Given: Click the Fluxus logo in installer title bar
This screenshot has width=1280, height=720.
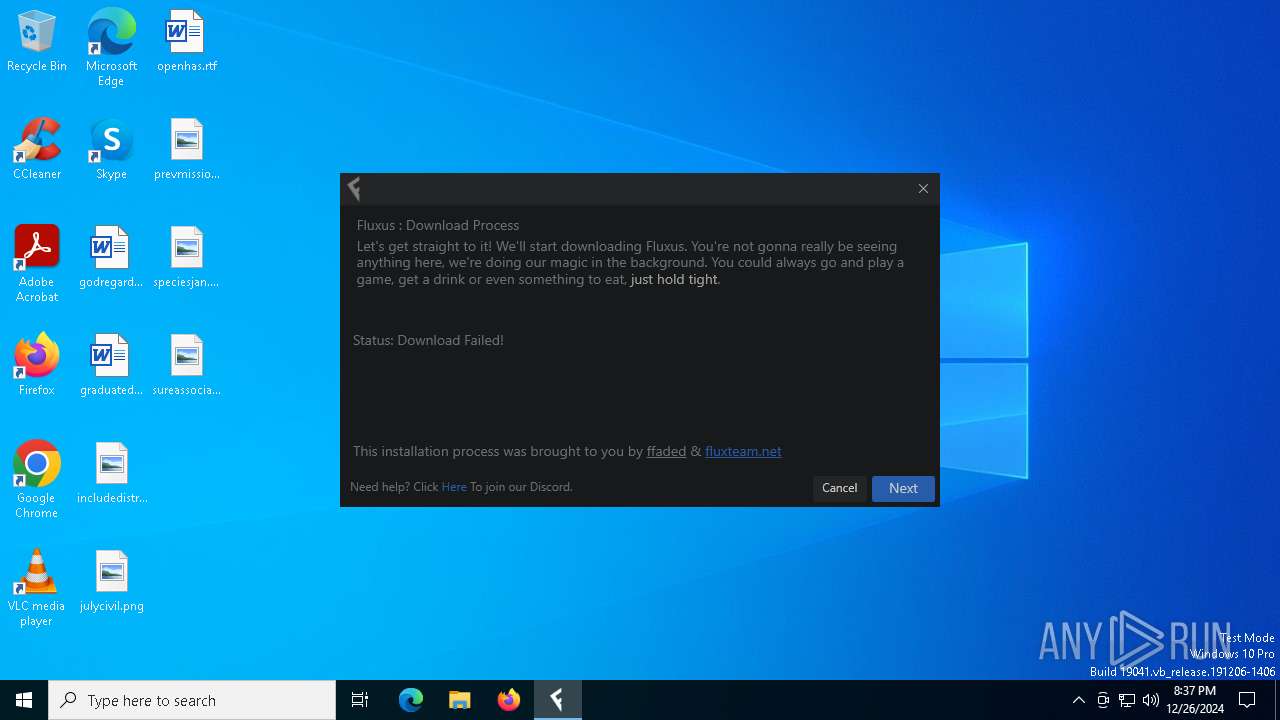Looking at the screenshot, I should tap(354, 188).
